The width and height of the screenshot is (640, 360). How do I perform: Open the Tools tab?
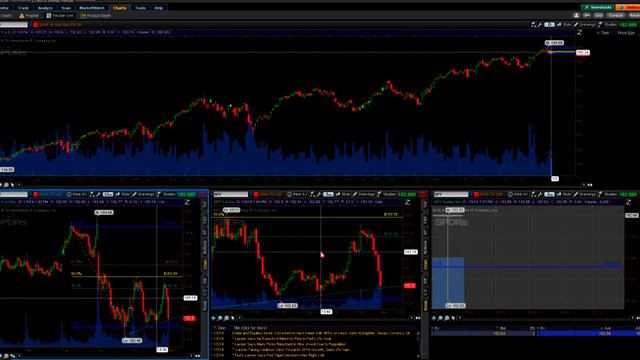(x=140, y=8)
